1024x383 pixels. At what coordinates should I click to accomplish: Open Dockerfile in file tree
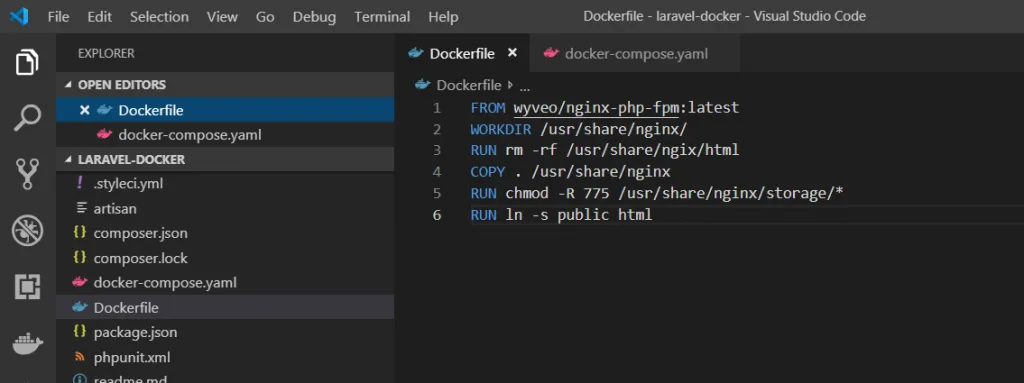225,307
